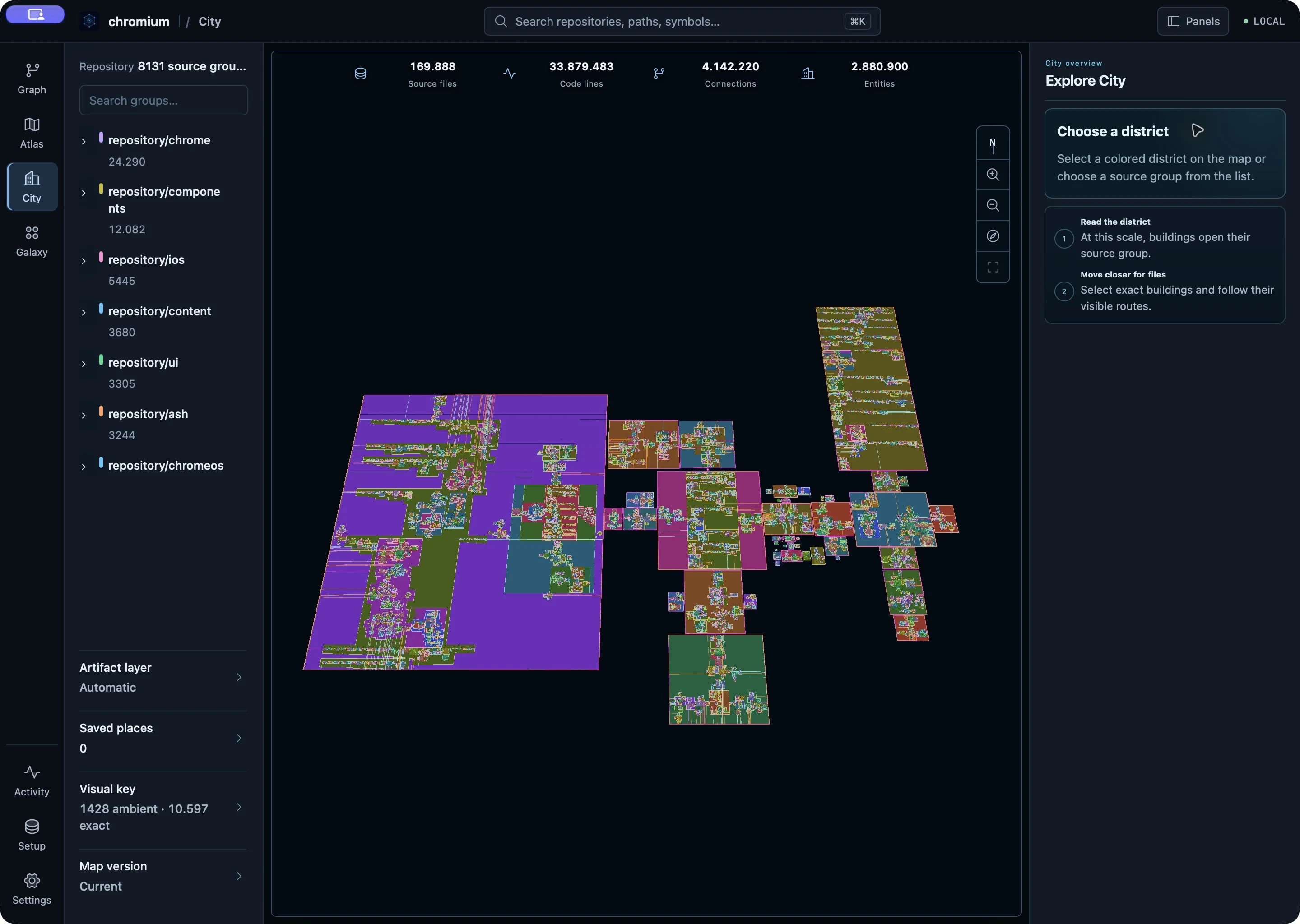Click the chromium repository logo icon
This screenshot has height=924, width=1300.
click(x=89, y=21)
